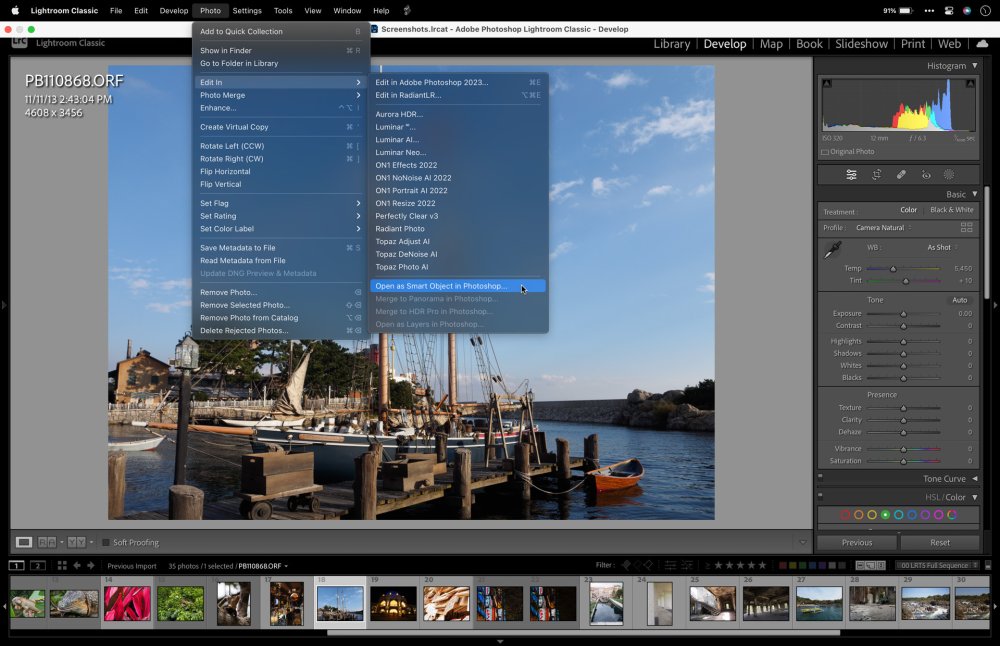Select the Red Eye Correction tool
Viewport: 1000px width, 646px height.
(x=926, y=174)
